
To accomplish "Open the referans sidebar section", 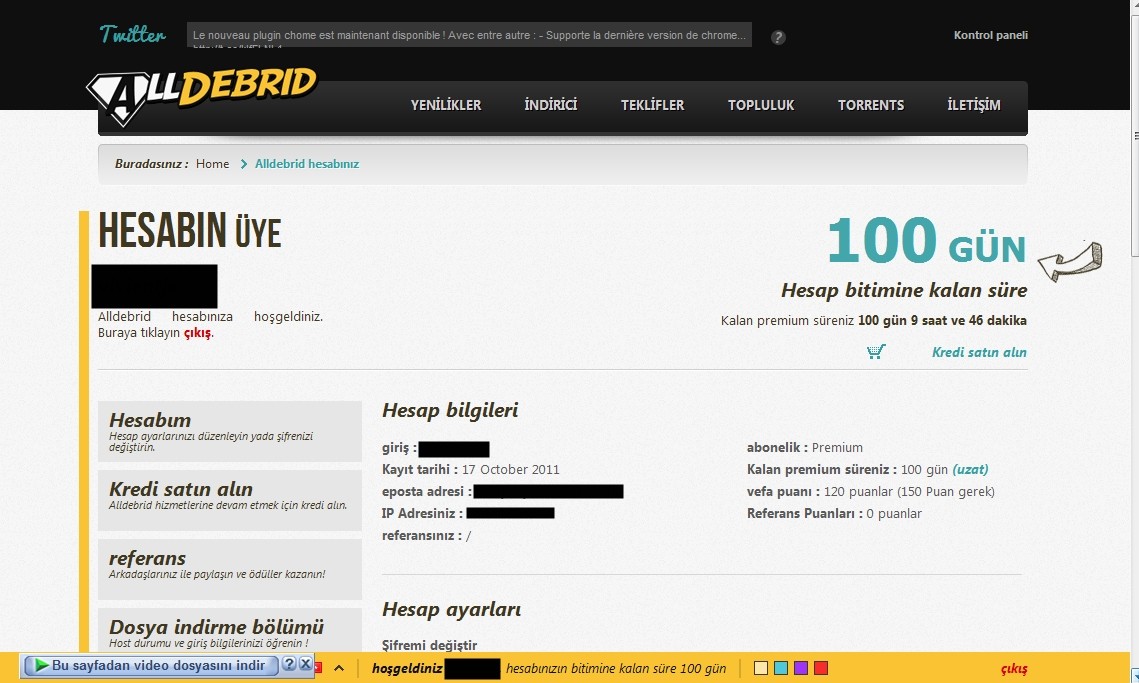I will pyautogui.click(x=230, y=569).
